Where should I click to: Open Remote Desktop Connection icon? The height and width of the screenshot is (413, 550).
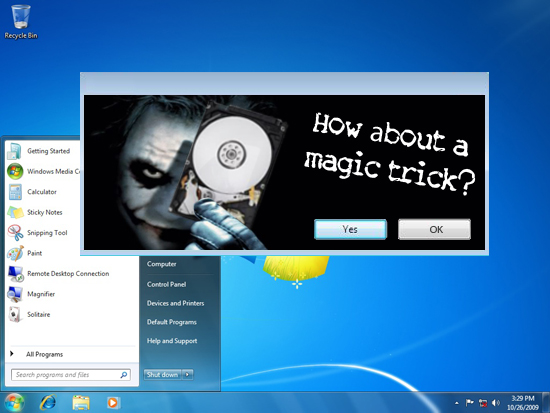pyautogui.click(x=15, y=274)
